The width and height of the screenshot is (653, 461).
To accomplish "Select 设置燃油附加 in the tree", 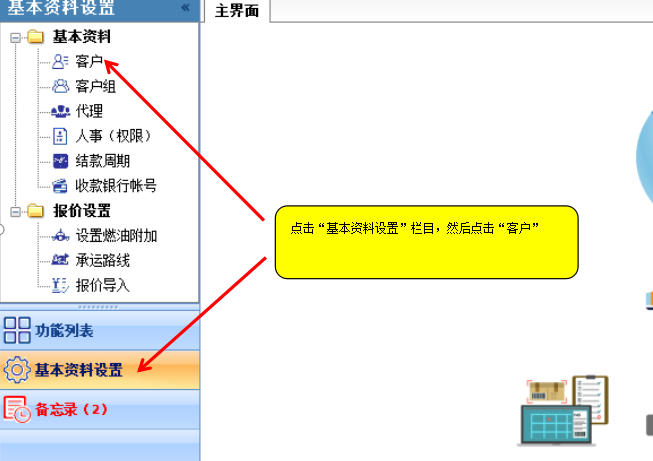I will [116, 236].
